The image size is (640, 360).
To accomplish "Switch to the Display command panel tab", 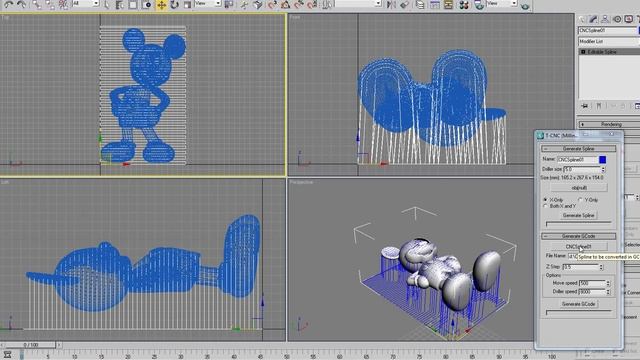I will (x=629, y=19).
